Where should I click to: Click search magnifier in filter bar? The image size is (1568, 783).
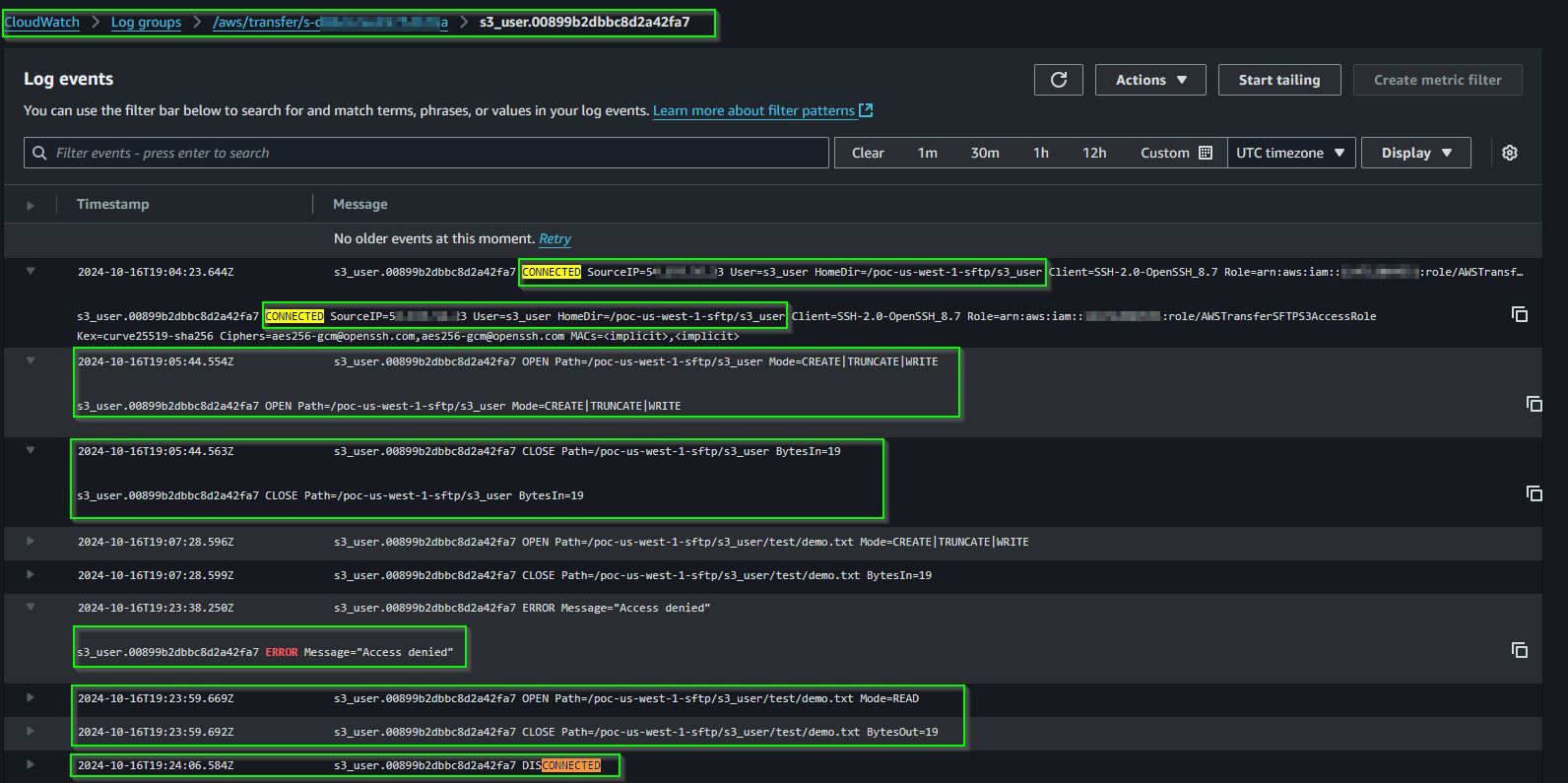click(x=39, y=153)
